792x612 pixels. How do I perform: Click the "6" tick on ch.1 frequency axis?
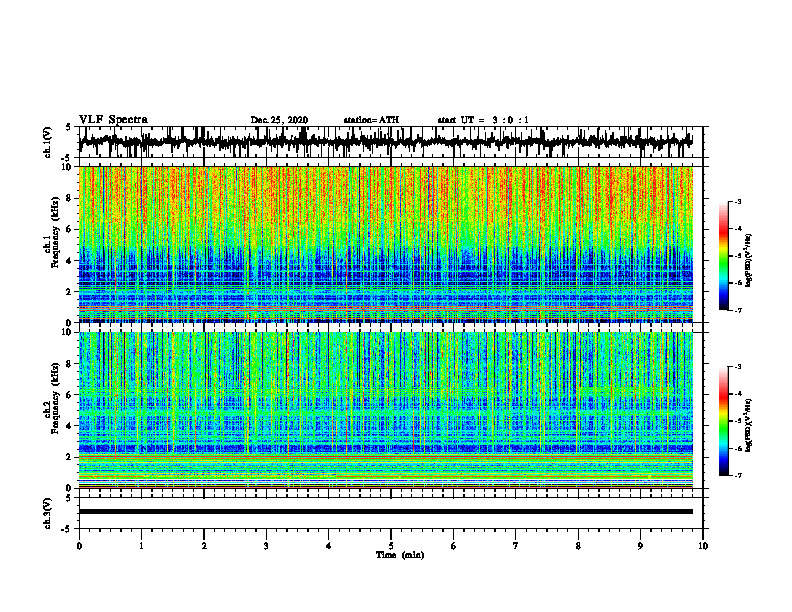point(70,230)
